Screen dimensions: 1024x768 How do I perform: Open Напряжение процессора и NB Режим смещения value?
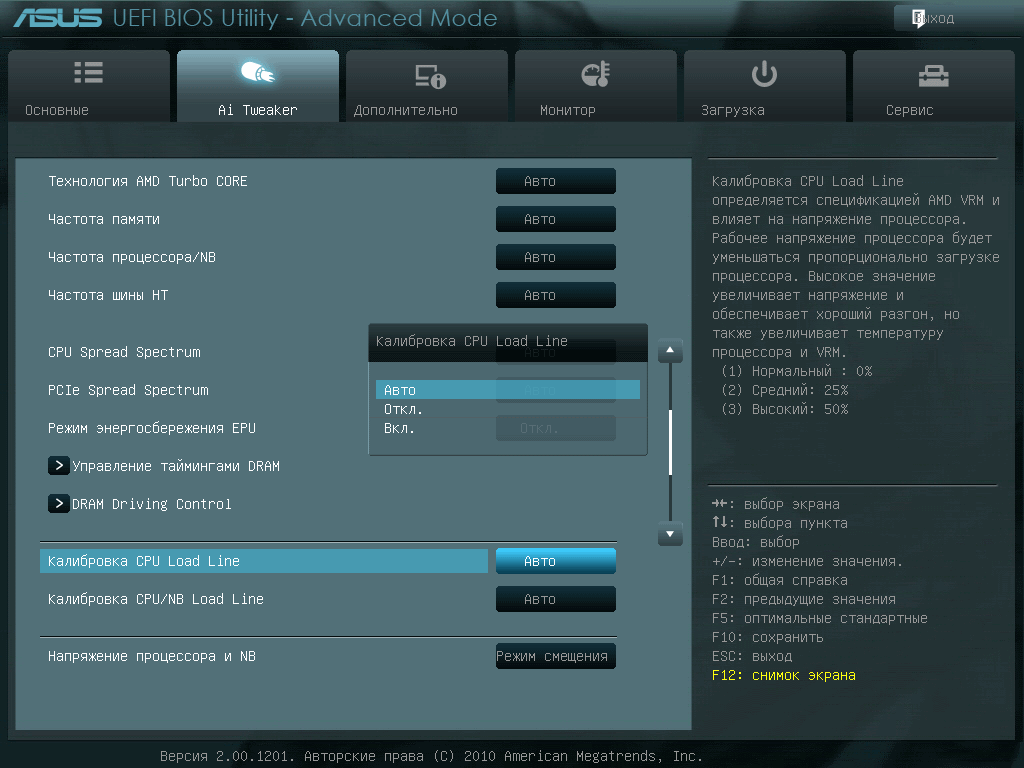556,656
